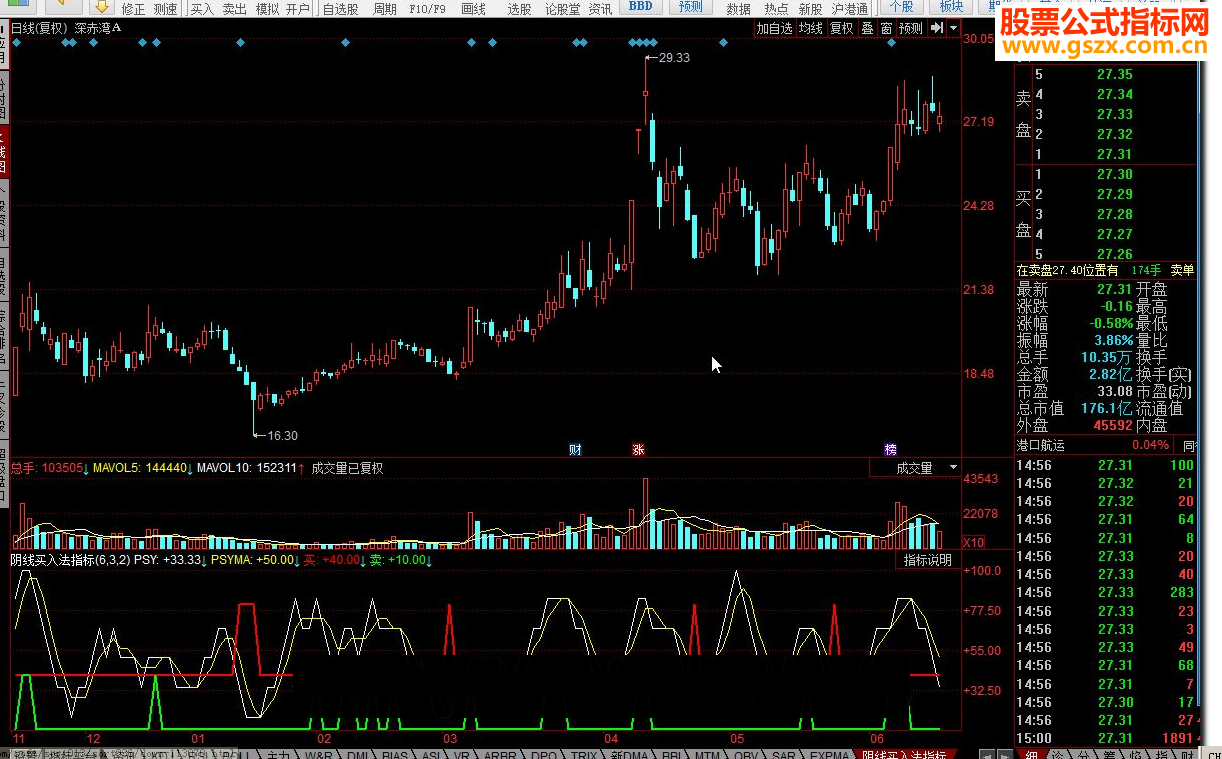Open 沪港通 in the top toolbar
The height and width of the screenshot is (759, 1222).
pyautogui.click(x=849, y=9)
